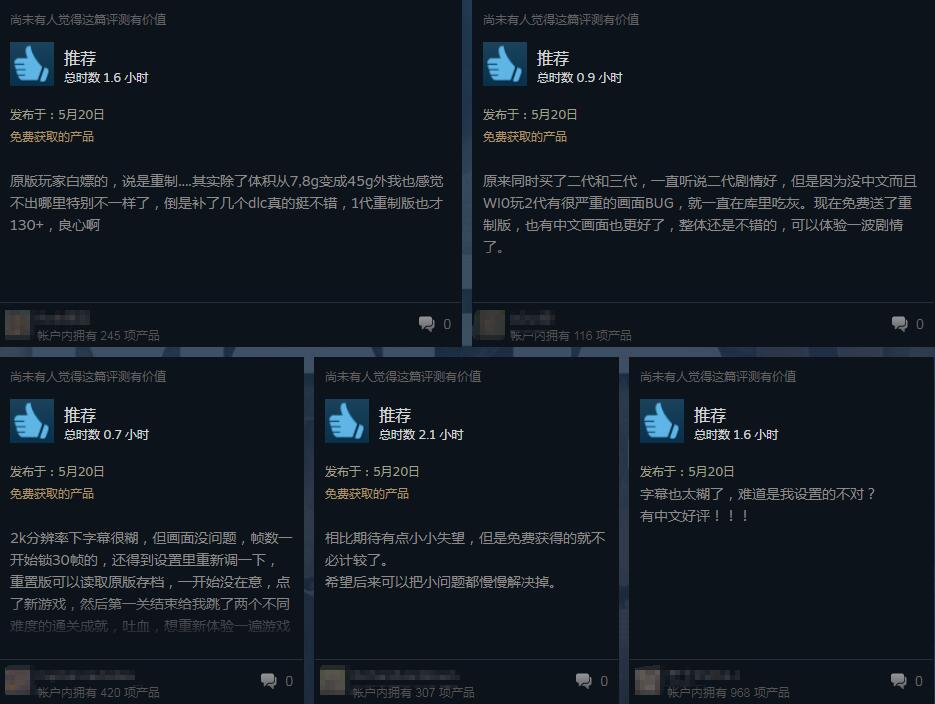Open comments on the 968-products user's review
935x704 pixels.
[906, 681]
